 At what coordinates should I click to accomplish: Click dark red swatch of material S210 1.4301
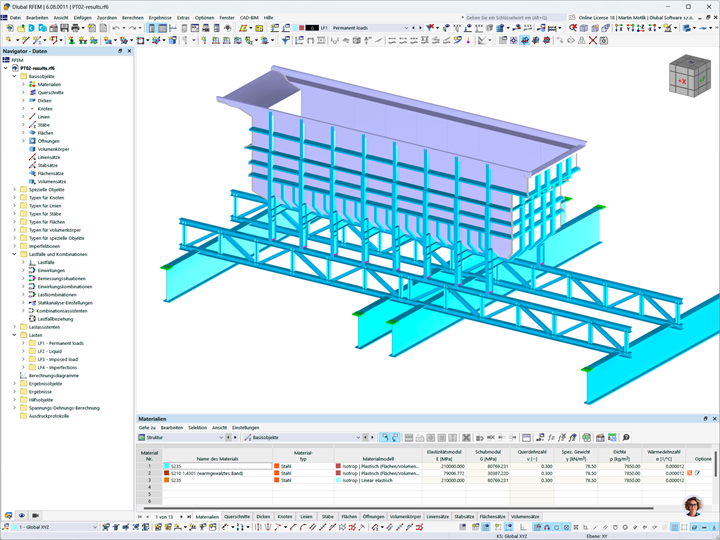tap(167, 473)
